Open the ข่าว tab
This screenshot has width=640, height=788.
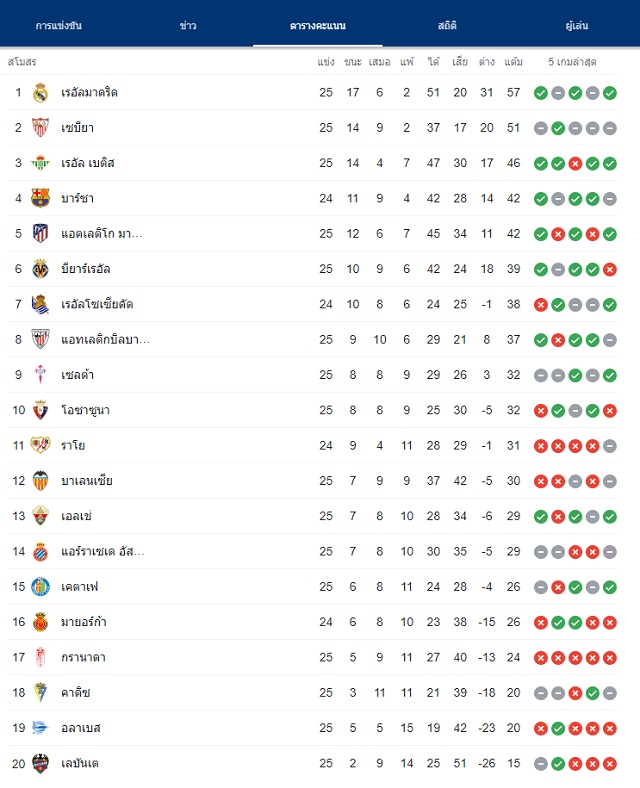(x=188, y=26)
